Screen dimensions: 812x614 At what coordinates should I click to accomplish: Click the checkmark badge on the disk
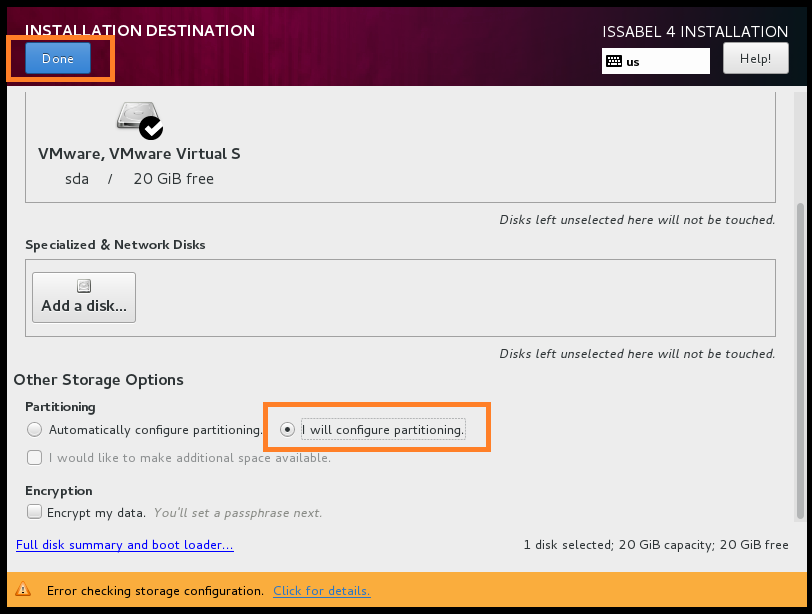click(x=152, y=127)
